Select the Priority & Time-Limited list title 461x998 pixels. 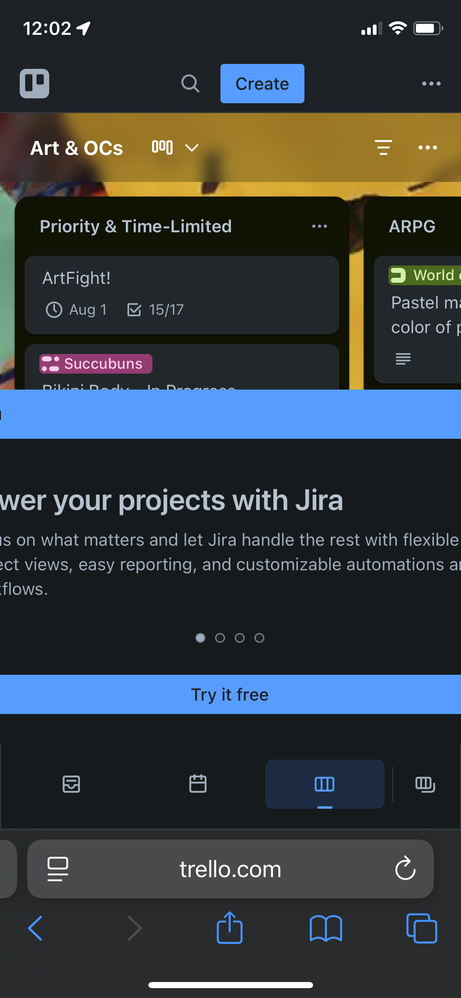[136, 227]
